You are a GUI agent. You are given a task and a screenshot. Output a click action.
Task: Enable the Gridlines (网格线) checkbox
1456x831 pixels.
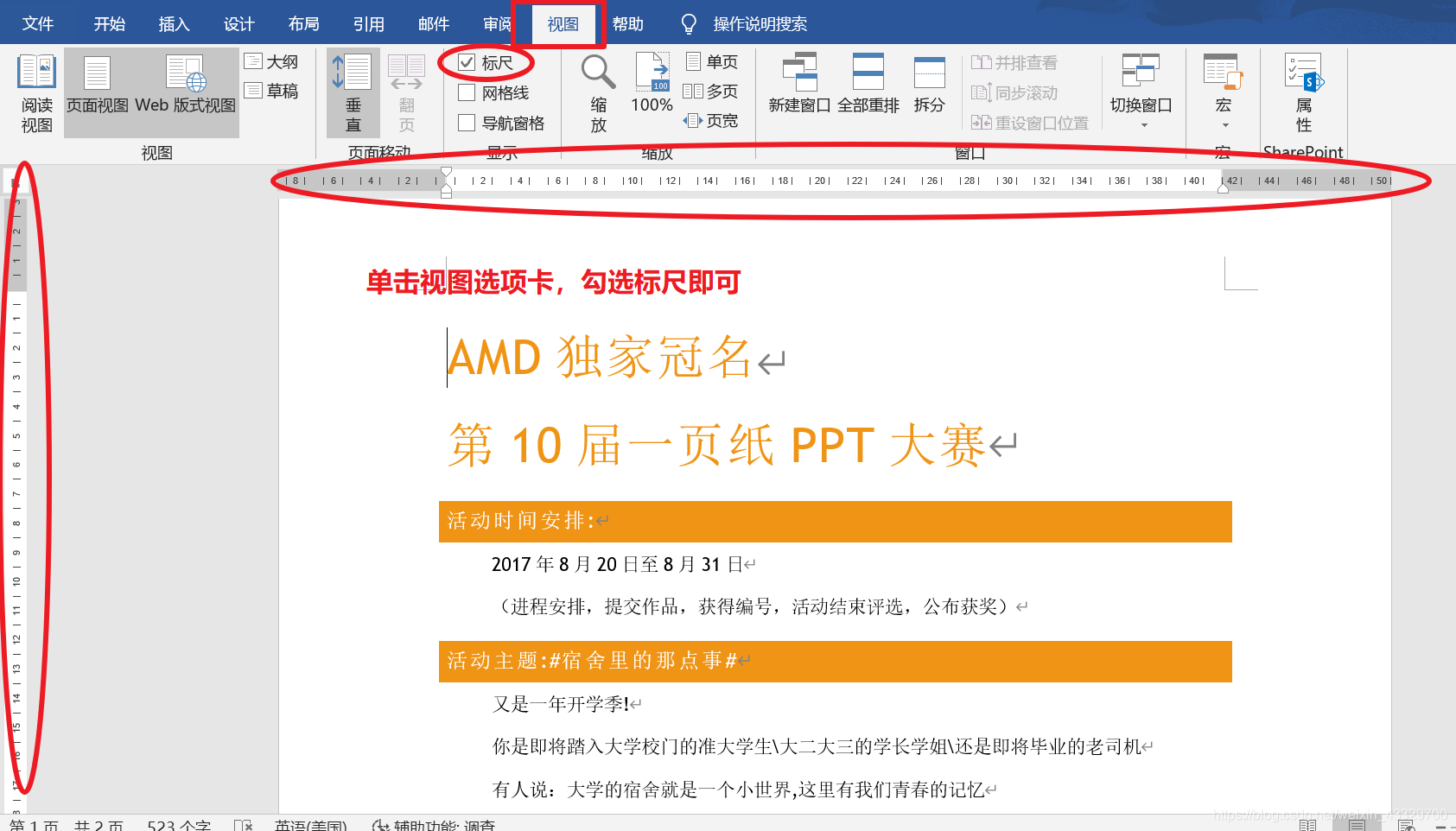pyautogui.click(x=467, y=92)
